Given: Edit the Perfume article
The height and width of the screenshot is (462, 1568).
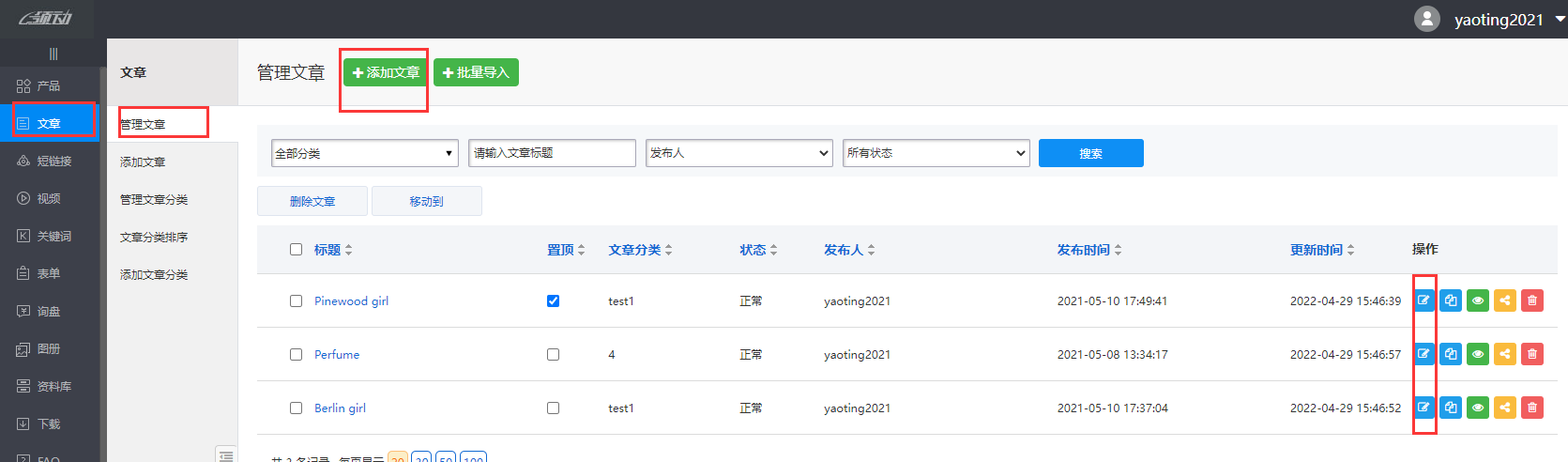Looking at the screenshot, I should (x=1423, y=354).
